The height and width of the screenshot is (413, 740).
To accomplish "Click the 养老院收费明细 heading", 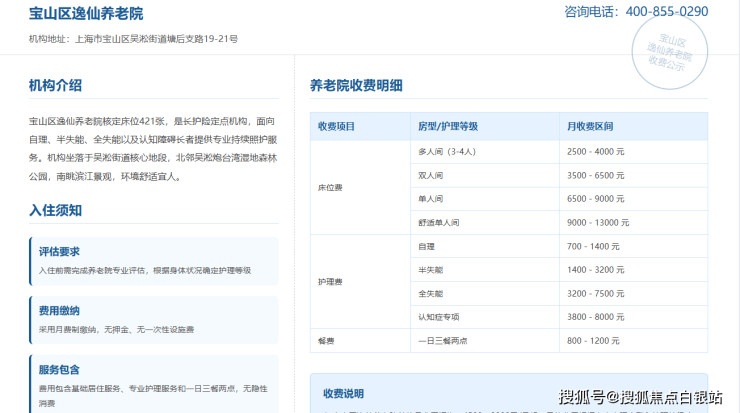I will tap(356, 85).
